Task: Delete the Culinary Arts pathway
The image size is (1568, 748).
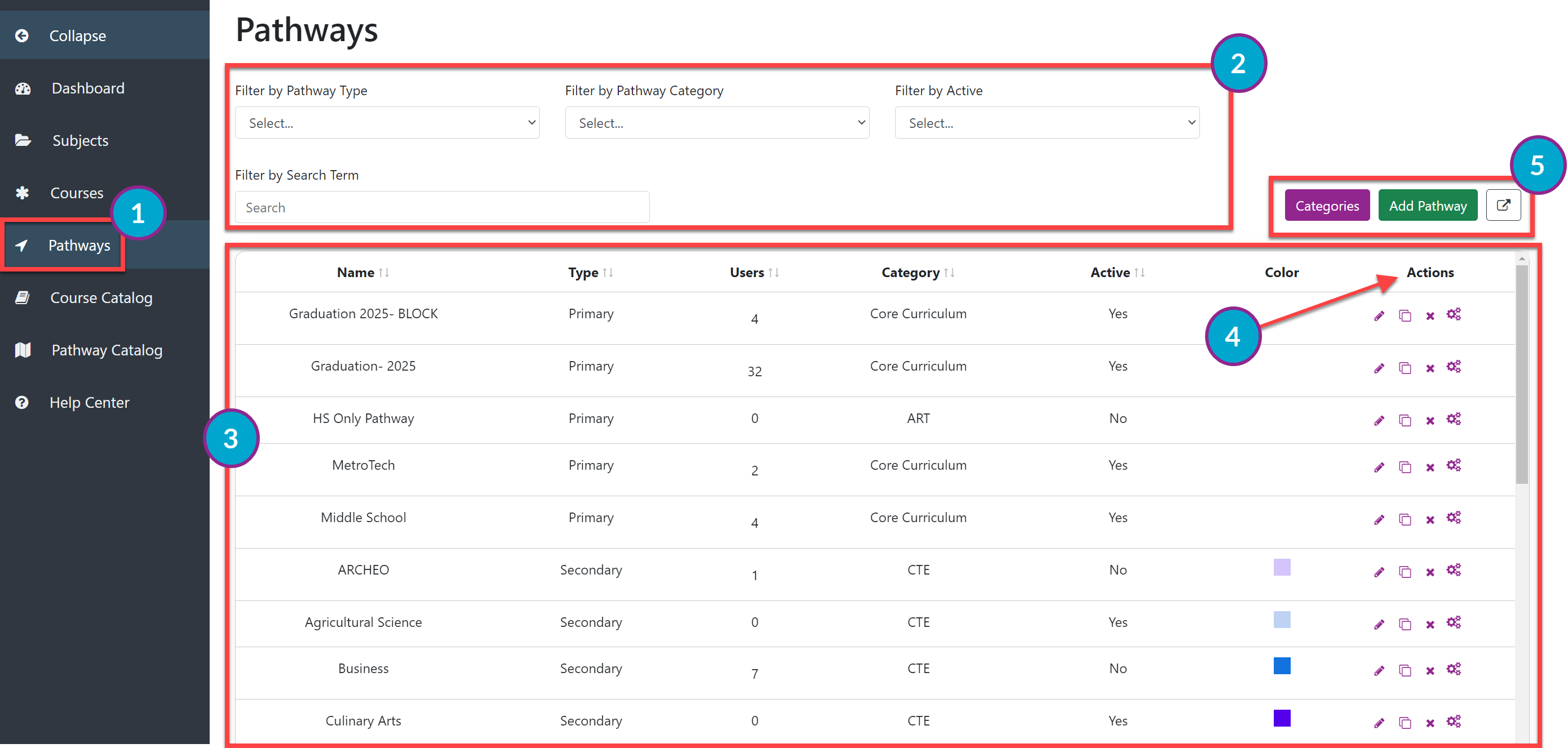Action: [x=1430, y=723]
